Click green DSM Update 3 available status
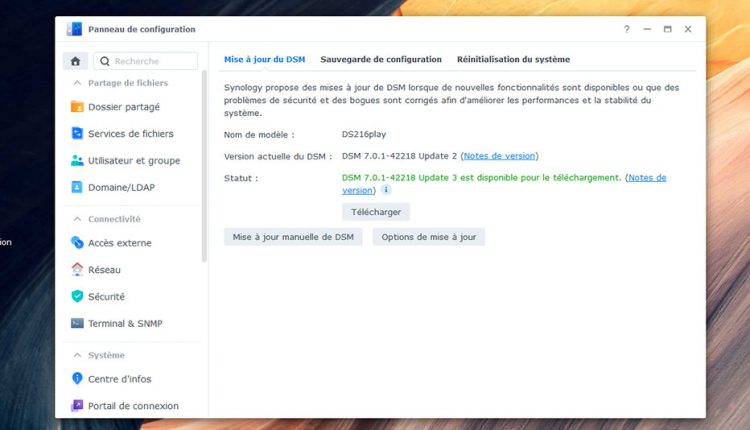Viewport: 750px width, 430px height. 481,177
